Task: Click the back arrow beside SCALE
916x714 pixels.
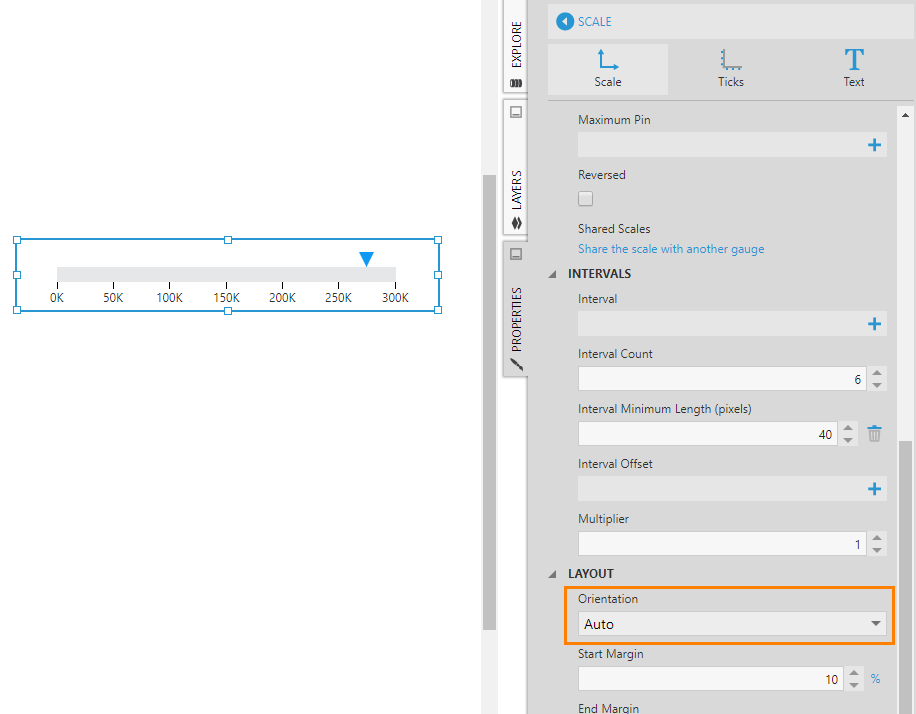Action: point(565,21)
